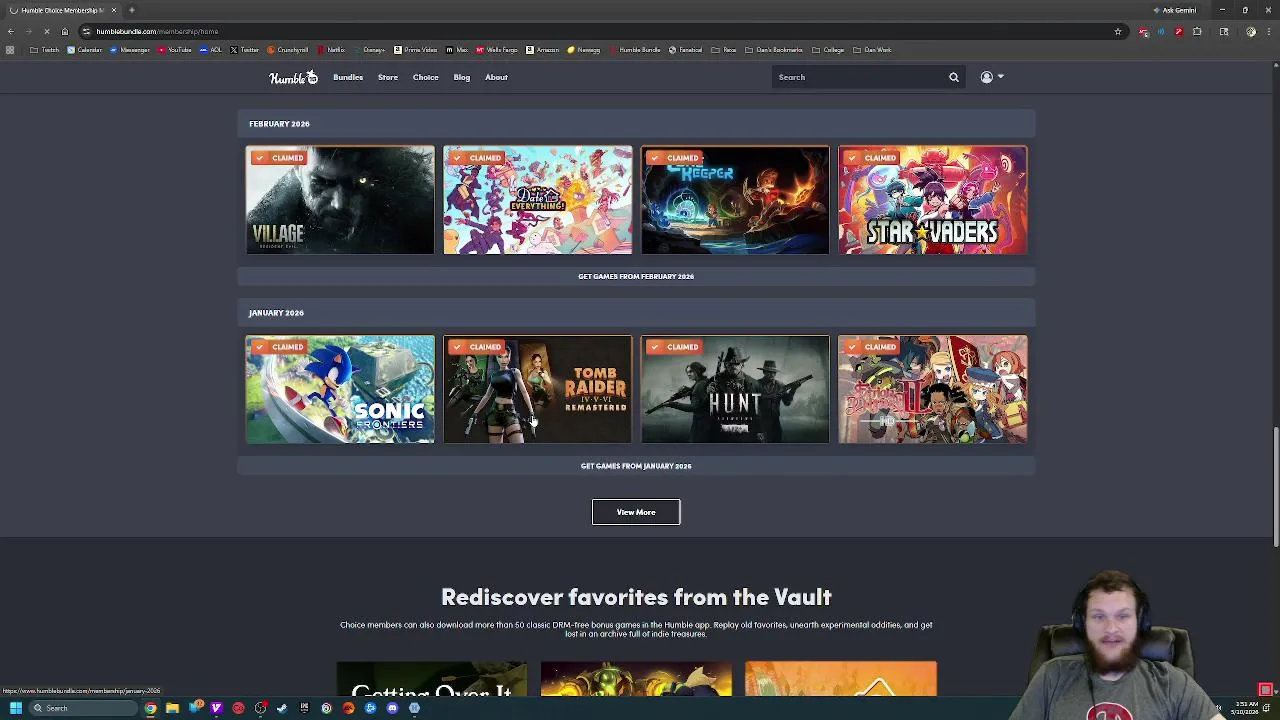Open the Dan Work bookmarks folder
The width and height of the screenshot is (1280, 720).
[x=872, y=50]
